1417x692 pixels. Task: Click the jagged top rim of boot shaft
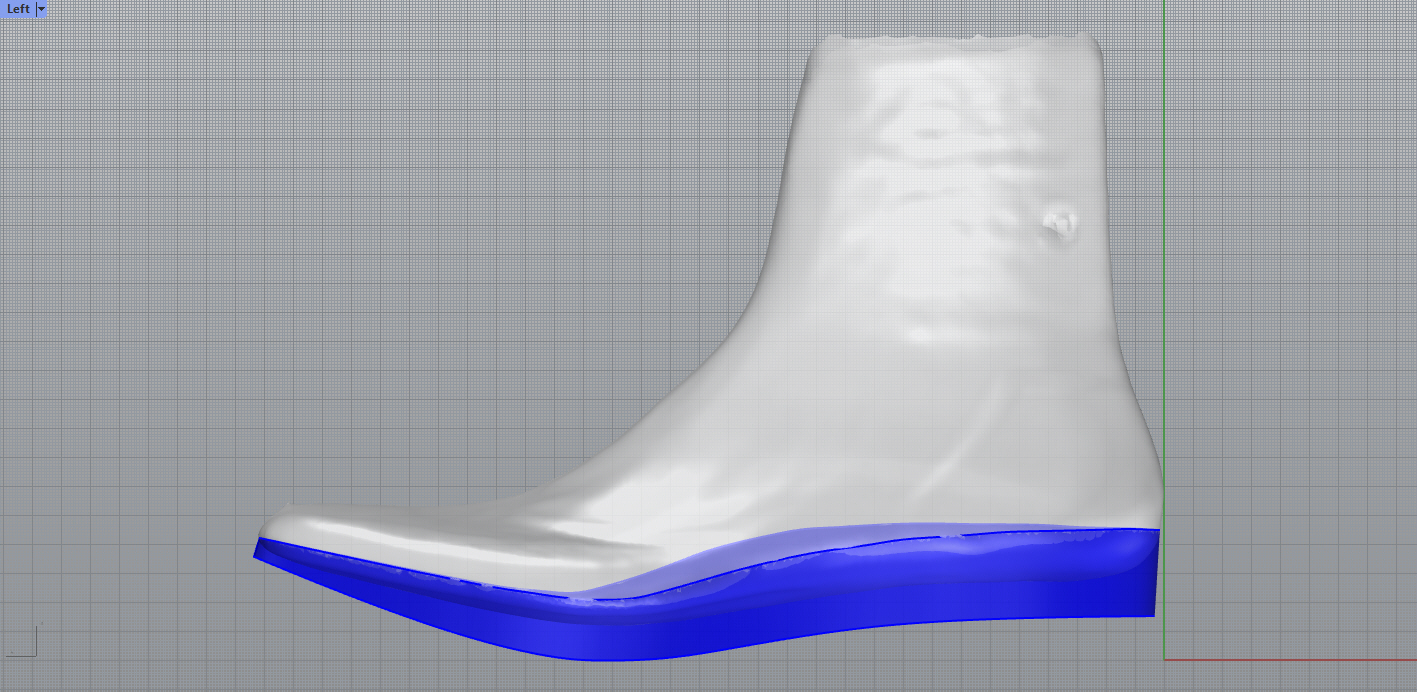click(x=960, y=40)
